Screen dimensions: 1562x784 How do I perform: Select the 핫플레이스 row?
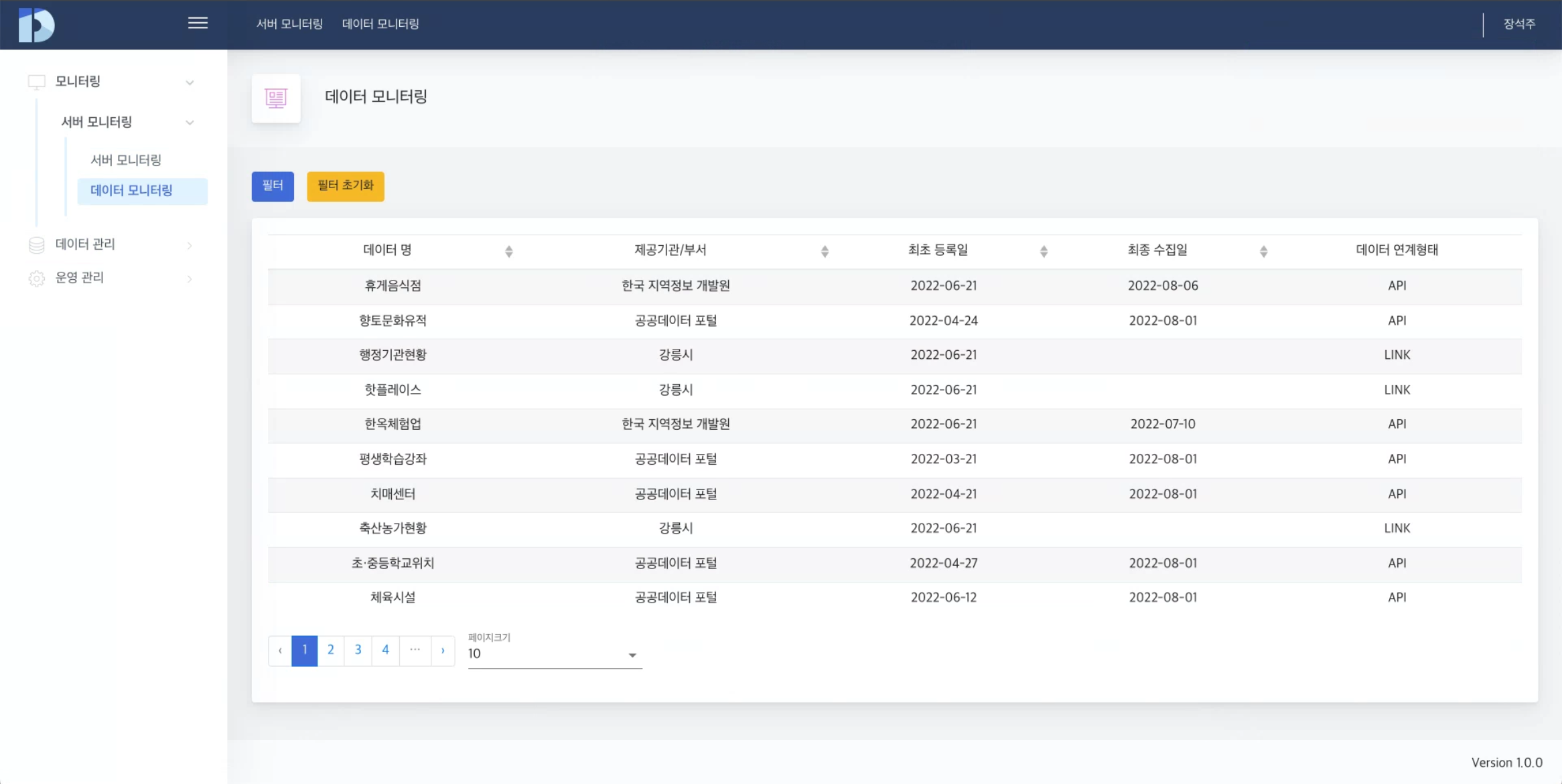pyautogui.click(x=895, y=390)
